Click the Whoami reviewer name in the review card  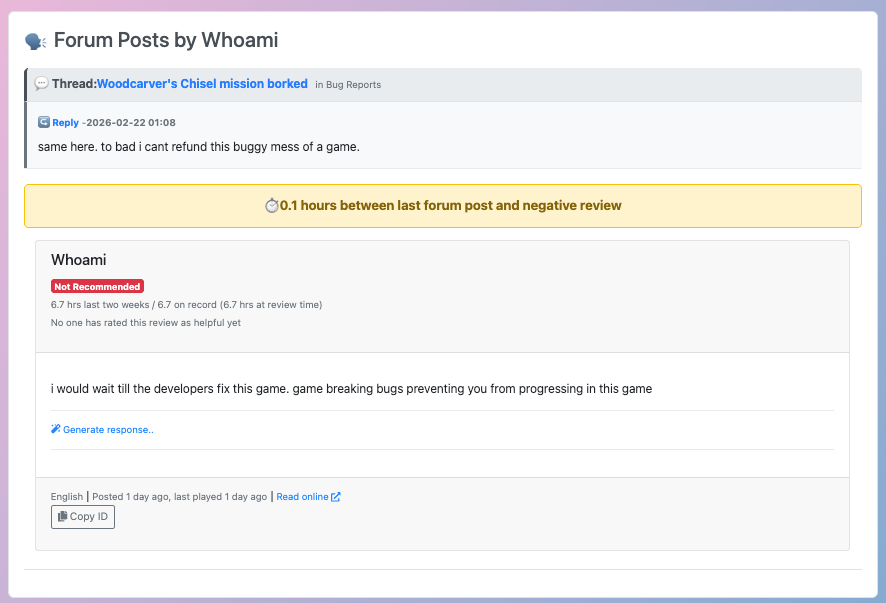(78, 260)
